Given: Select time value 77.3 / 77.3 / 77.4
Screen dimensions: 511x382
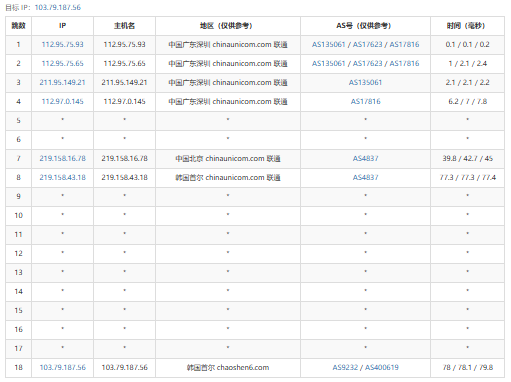Looking at the screenshot, I should coord(467,177).
